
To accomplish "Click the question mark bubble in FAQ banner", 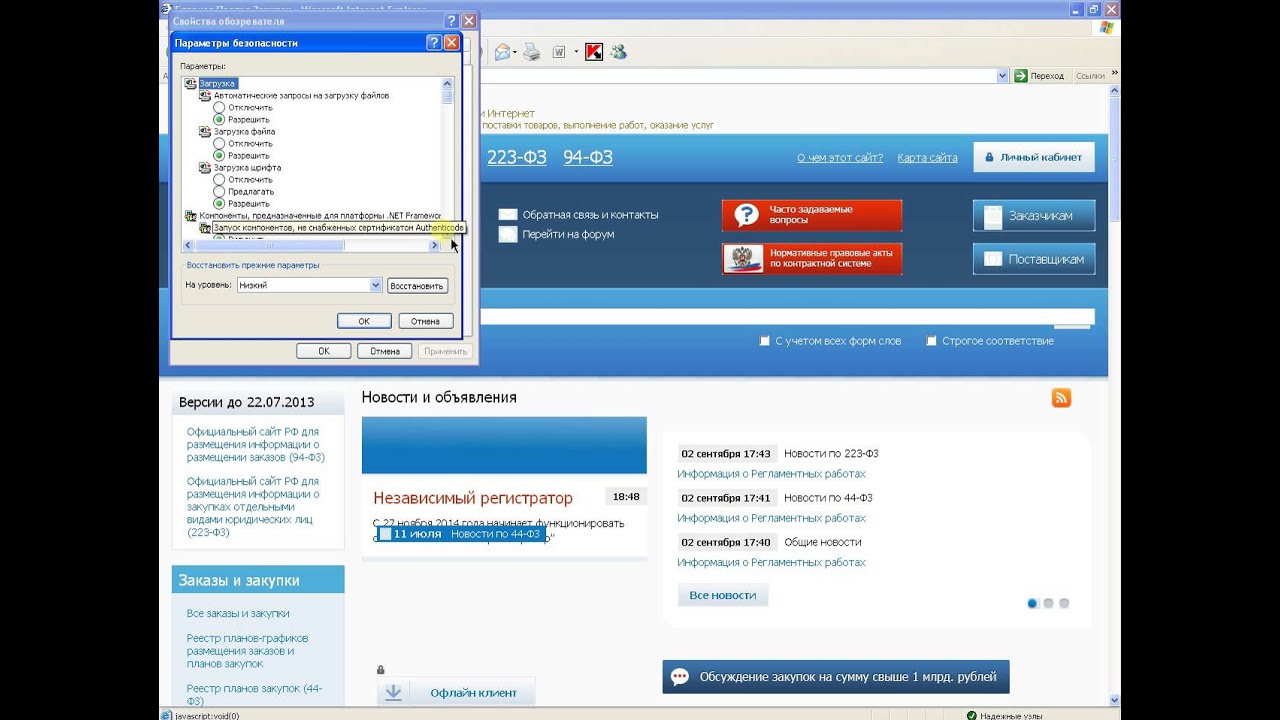I will point(746,215).
